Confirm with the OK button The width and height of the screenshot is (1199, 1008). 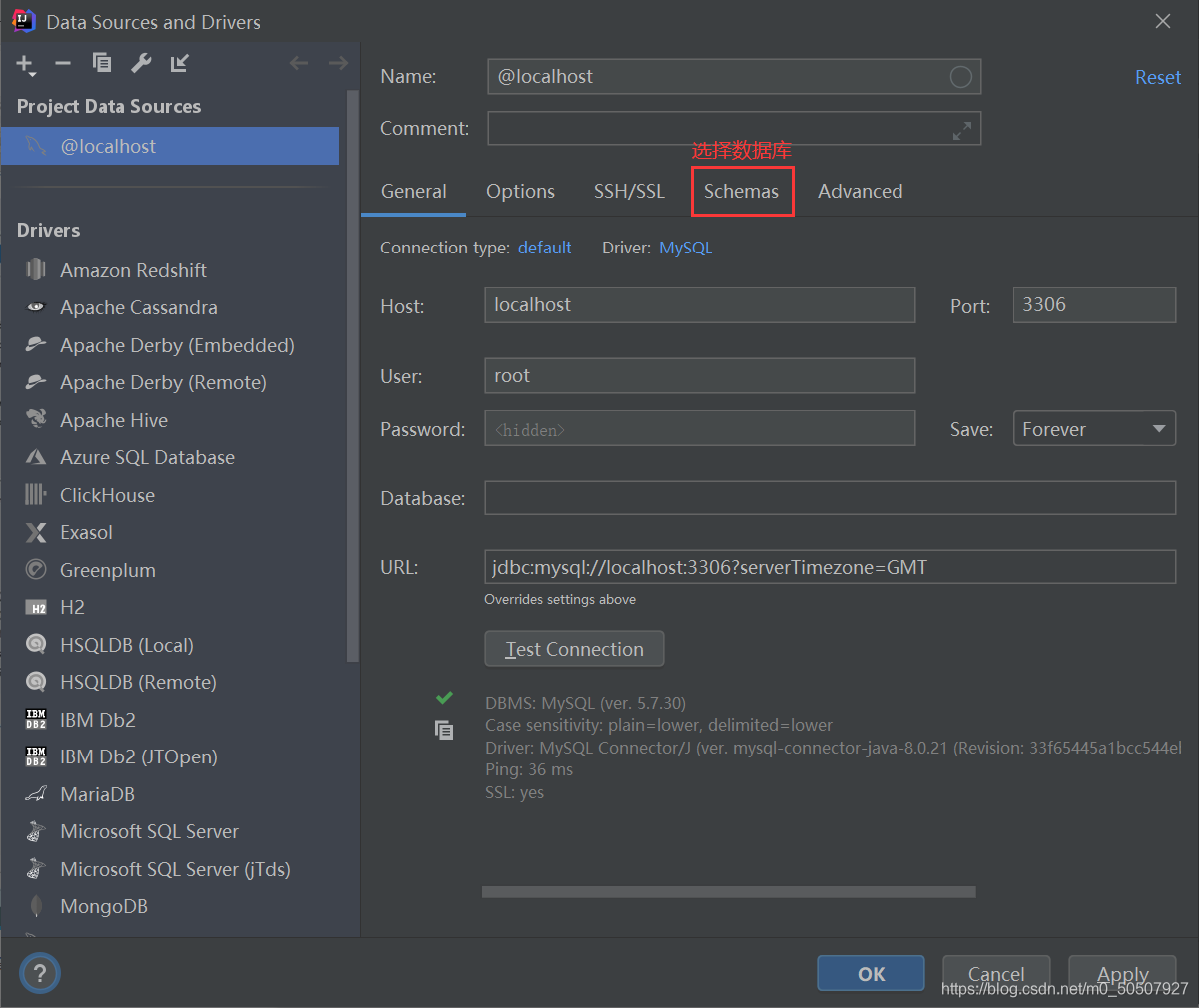871,974
